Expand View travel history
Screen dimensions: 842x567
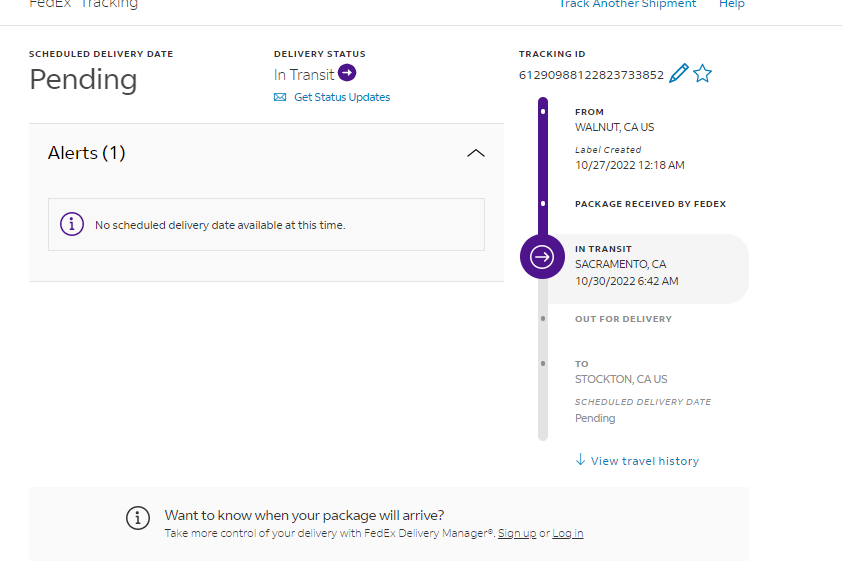[x=644, y=461]
